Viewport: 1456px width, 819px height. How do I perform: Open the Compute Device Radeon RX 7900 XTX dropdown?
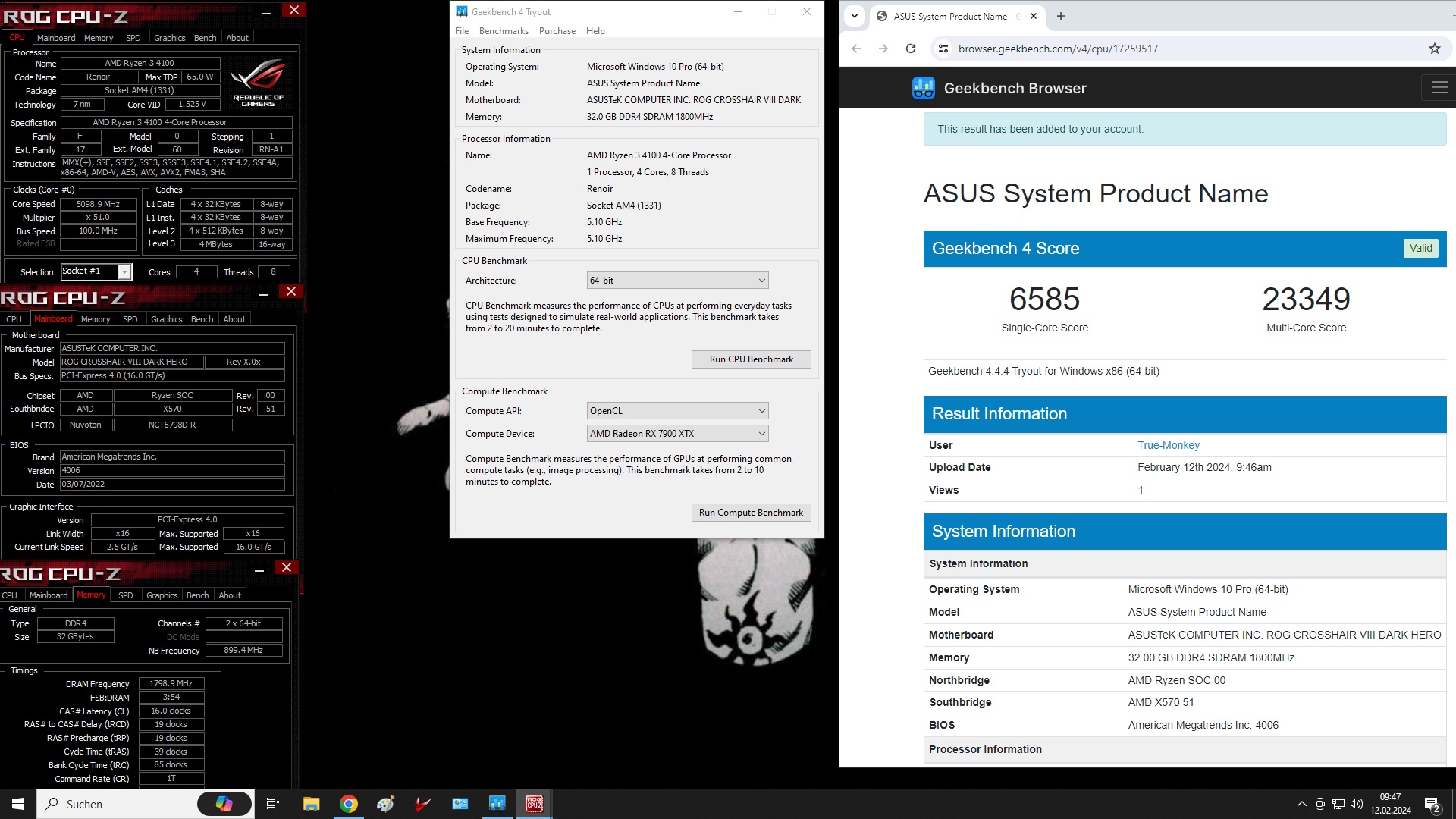point(677,434)
